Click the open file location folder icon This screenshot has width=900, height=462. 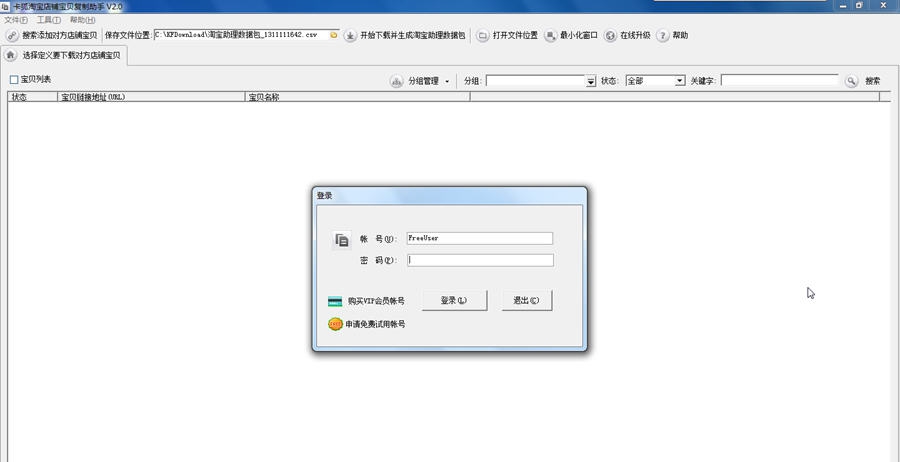click(x=483, y=36)
